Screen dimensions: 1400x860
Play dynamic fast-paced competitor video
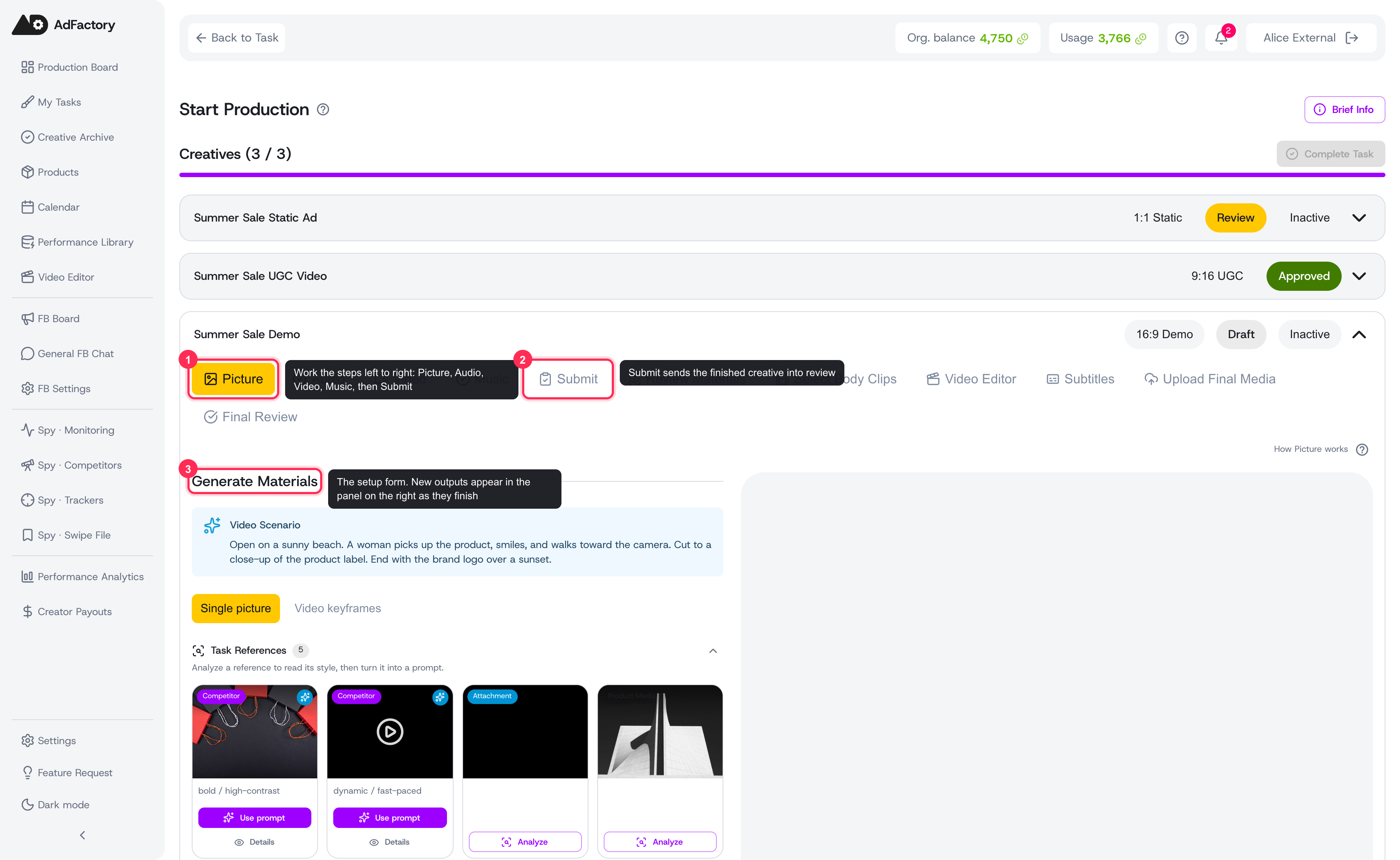coord(390,732)
